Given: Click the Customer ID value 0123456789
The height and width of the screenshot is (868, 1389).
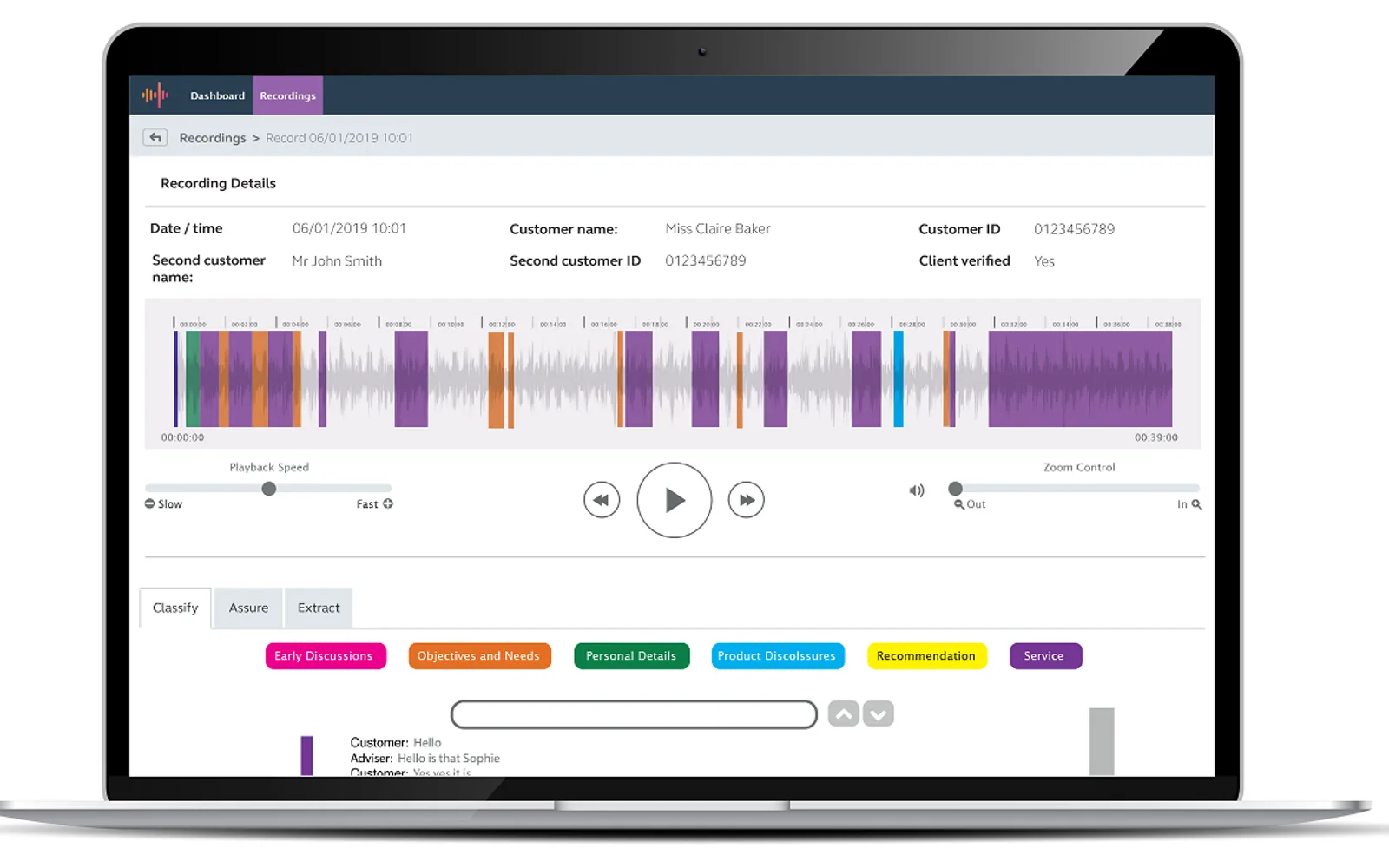Looking at the screenshot, I should pos(1074,229).
